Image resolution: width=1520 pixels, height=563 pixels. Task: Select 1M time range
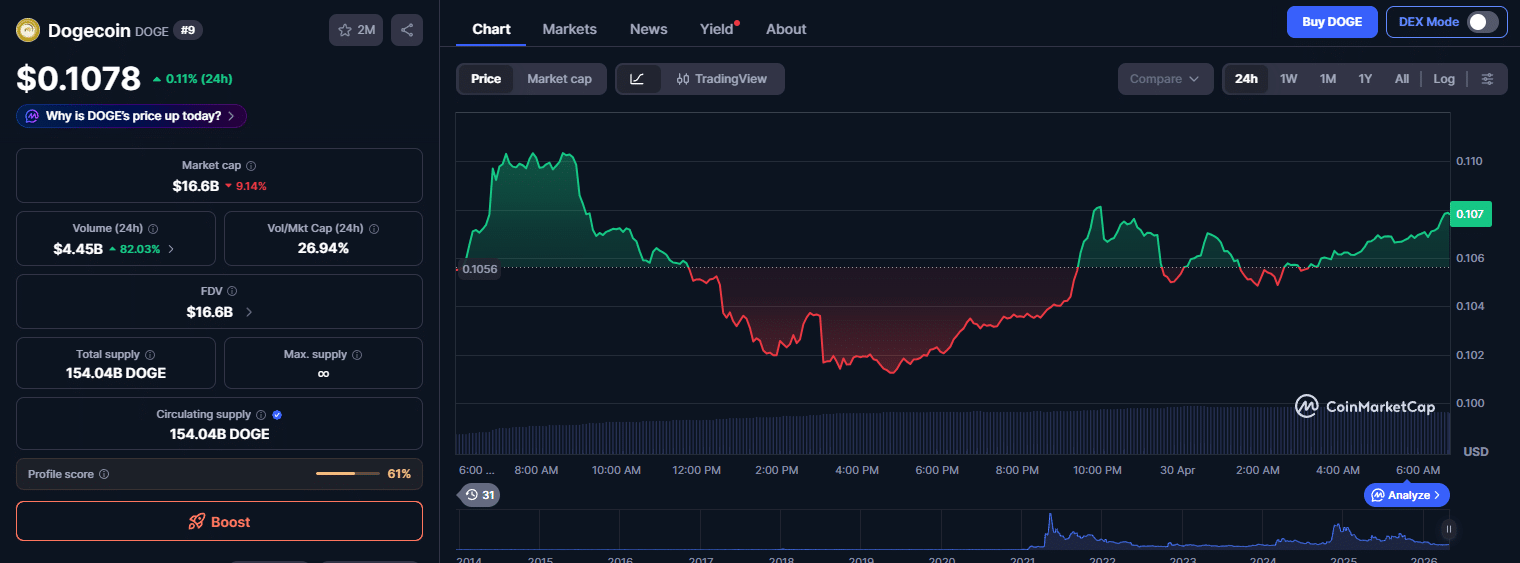coord(1328,79)
